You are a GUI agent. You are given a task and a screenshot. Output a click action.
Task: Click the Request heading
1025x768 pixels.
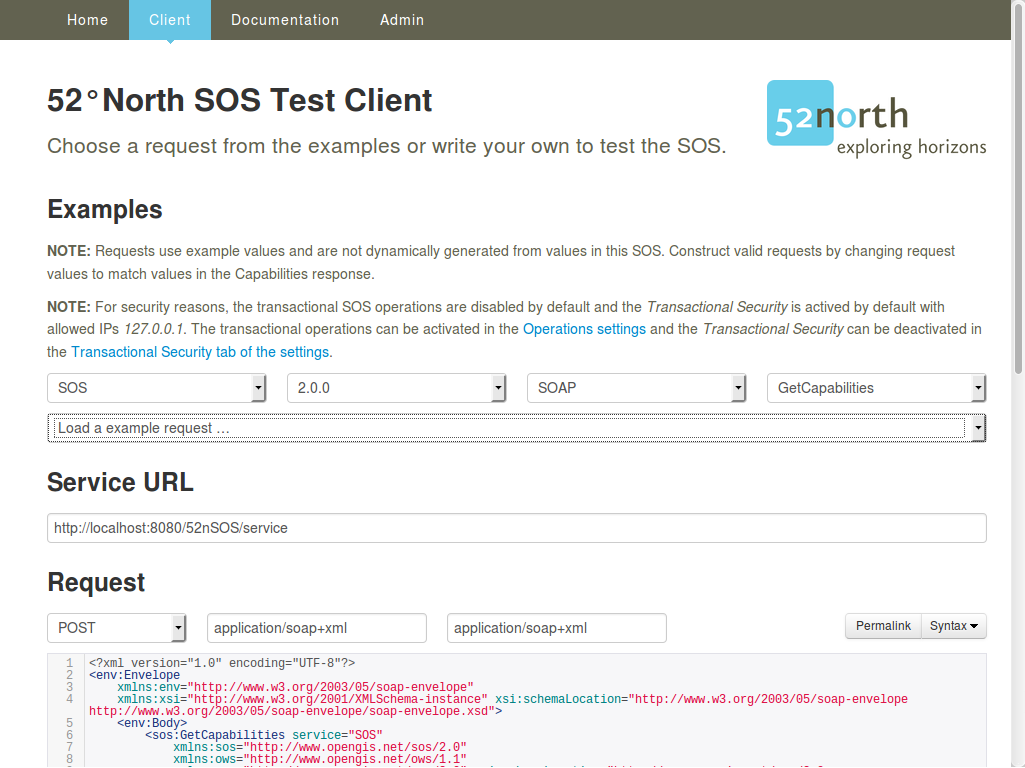coord(96,582)
